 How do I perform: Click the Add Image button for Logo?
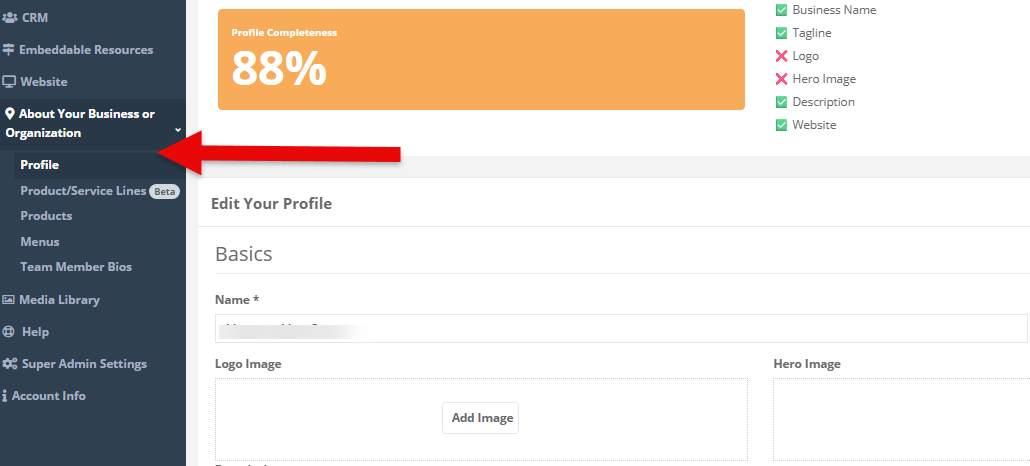coord(480,418)
